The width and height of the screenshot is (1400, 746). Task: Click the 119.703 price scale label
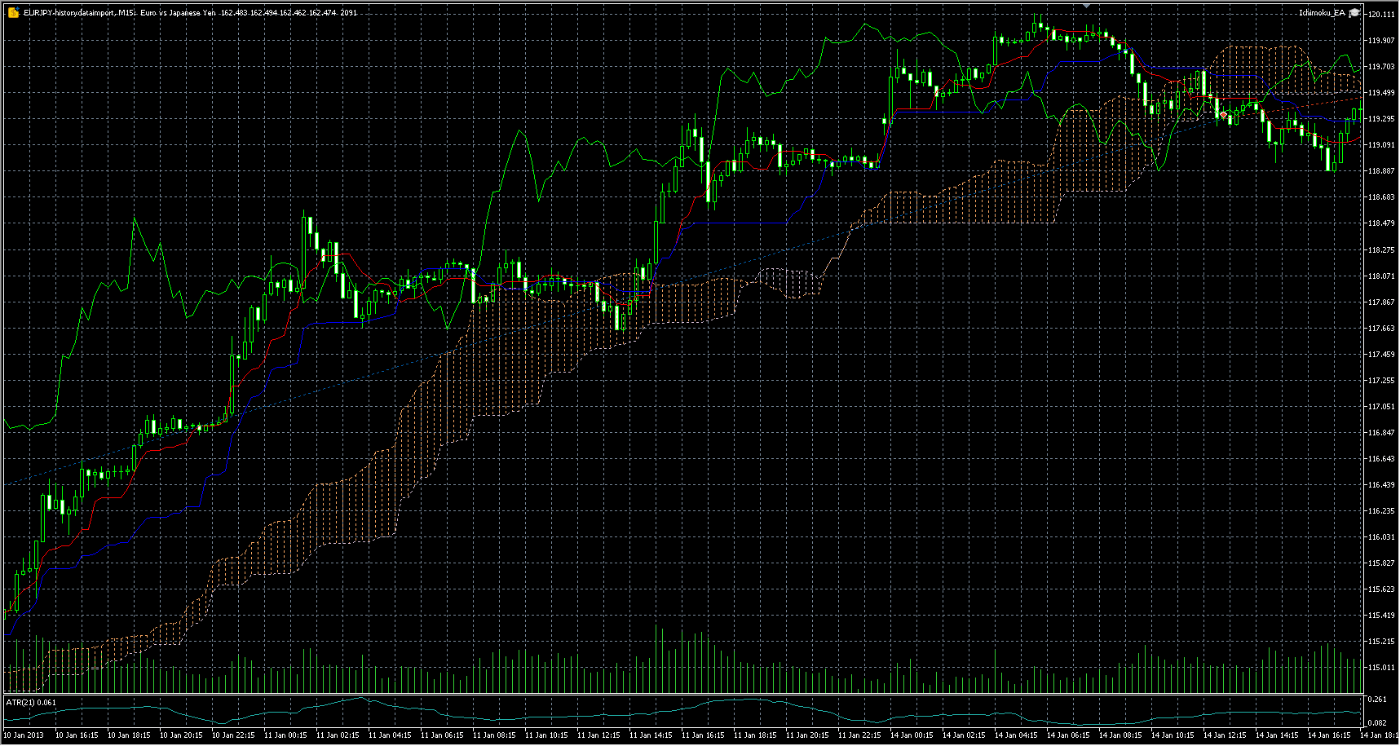(1381, 66)
